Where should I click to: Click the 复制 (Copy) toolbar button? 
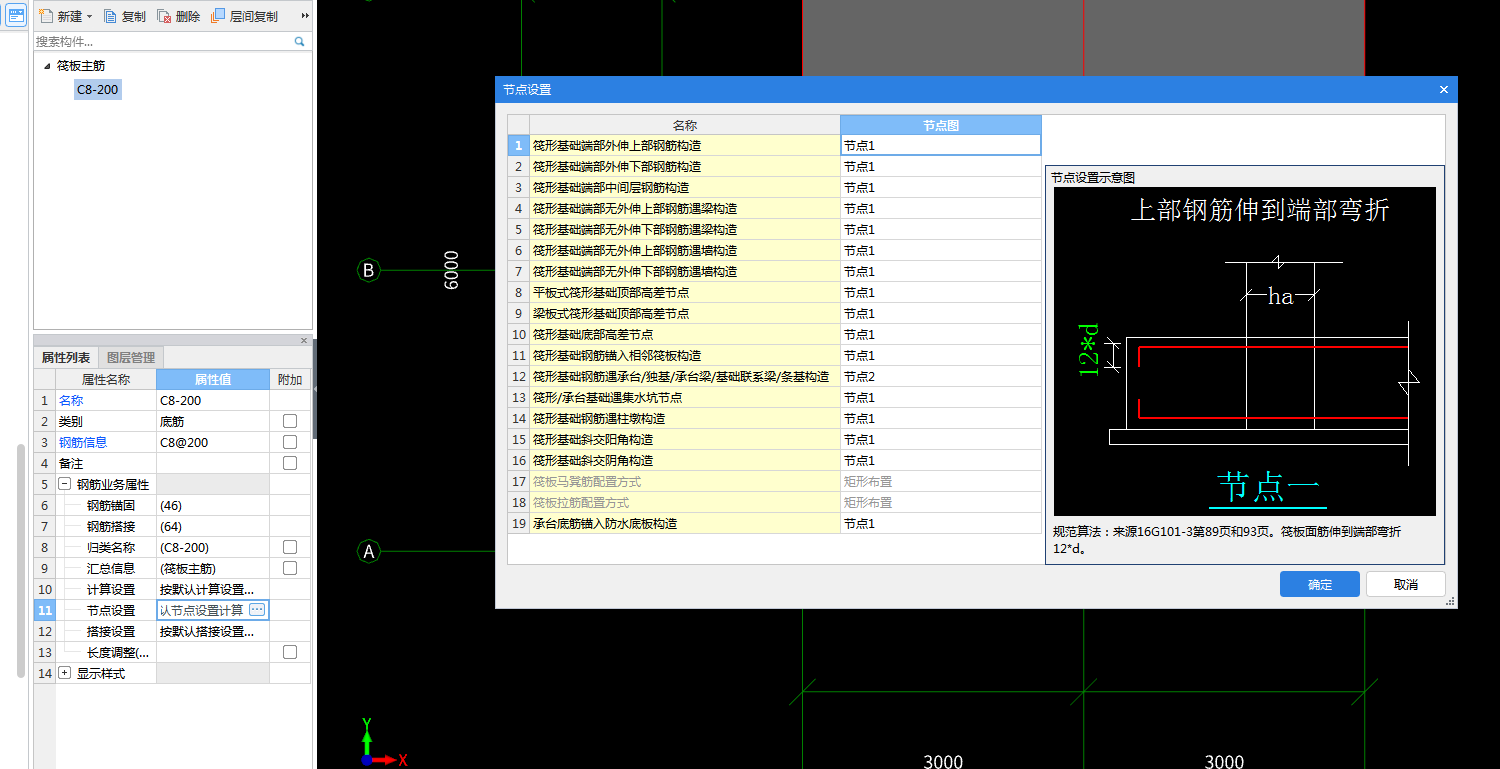coord(125,16)
